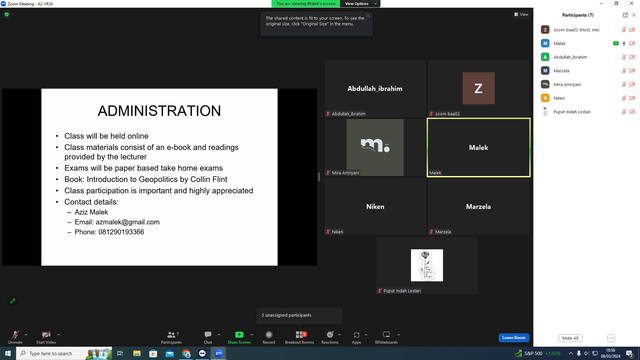Select Abdullah_ibrahim in the participants list
This screenshot has height=360, width=640.
(x=587, y=57)
